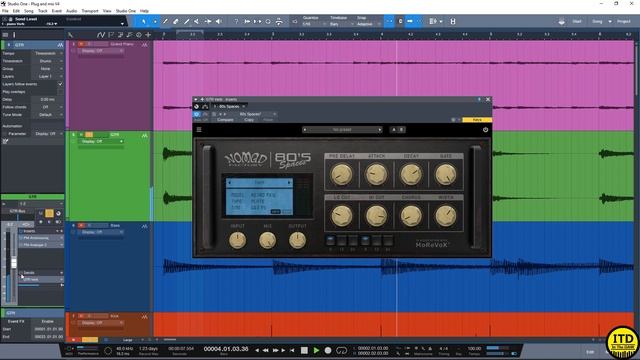Open the Group dropdown in inspector
640x360 pixels.
(47, 69)
